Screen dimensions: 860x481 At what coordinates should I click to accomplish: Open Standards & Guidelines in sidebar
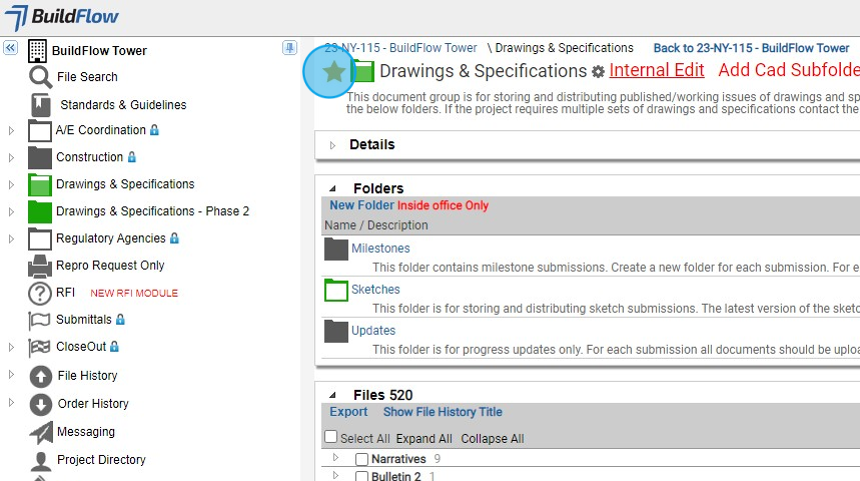[123, 105]
